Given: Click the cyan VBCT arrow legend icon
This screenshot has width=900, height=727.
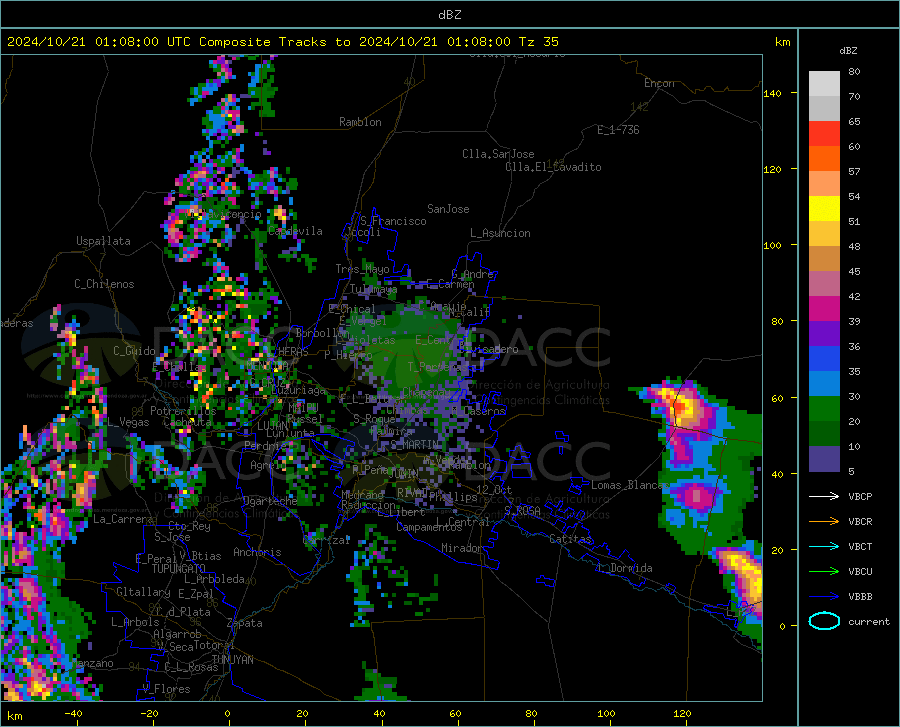Looking at the screenshot, I should coord(824,546).
